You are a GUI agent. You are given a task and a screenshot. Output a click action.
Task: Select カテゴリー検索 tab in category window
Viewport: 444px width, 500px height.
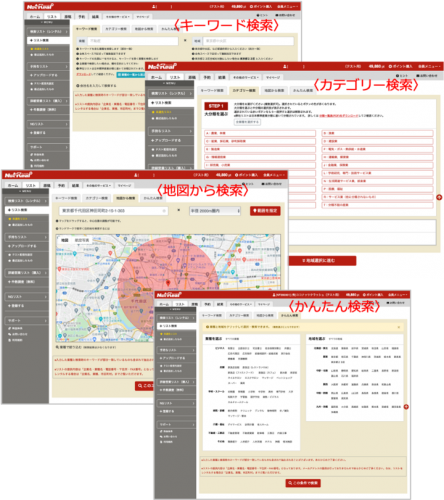pyautogui.click(x=244, y=90)
